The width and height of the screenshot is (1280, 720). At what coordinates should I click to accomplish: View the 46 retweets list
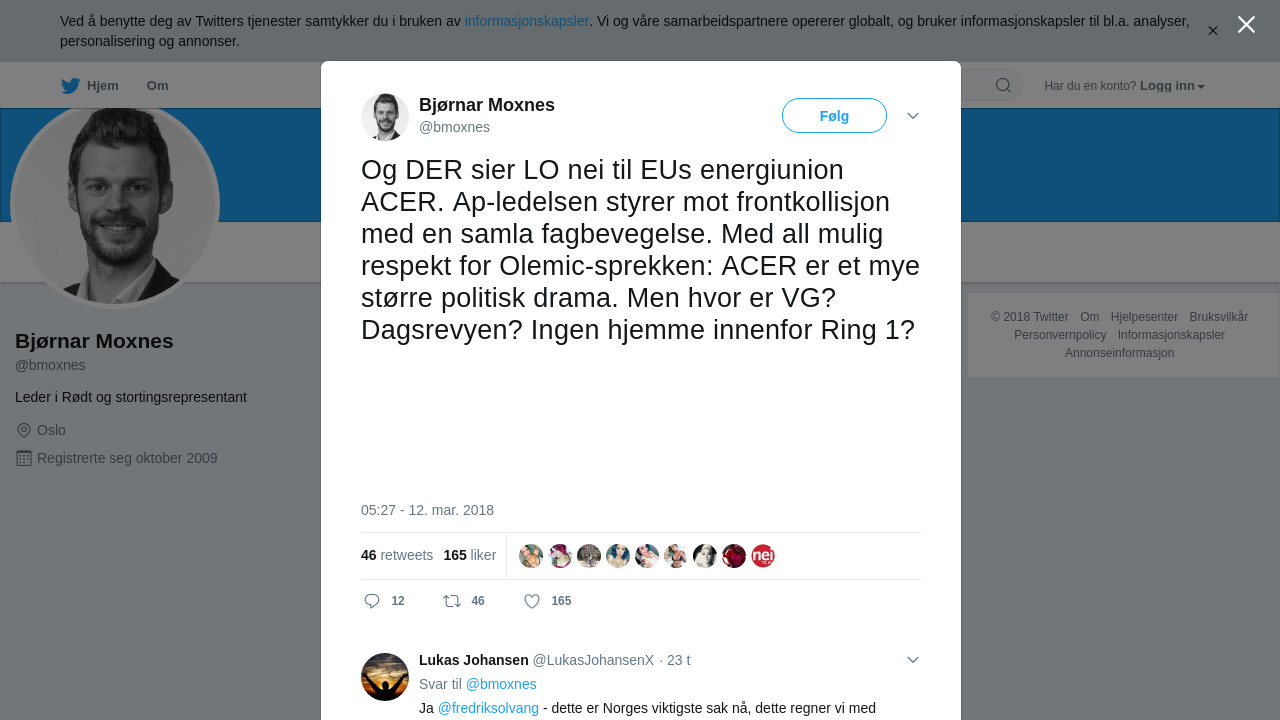(x=397, y=555)
